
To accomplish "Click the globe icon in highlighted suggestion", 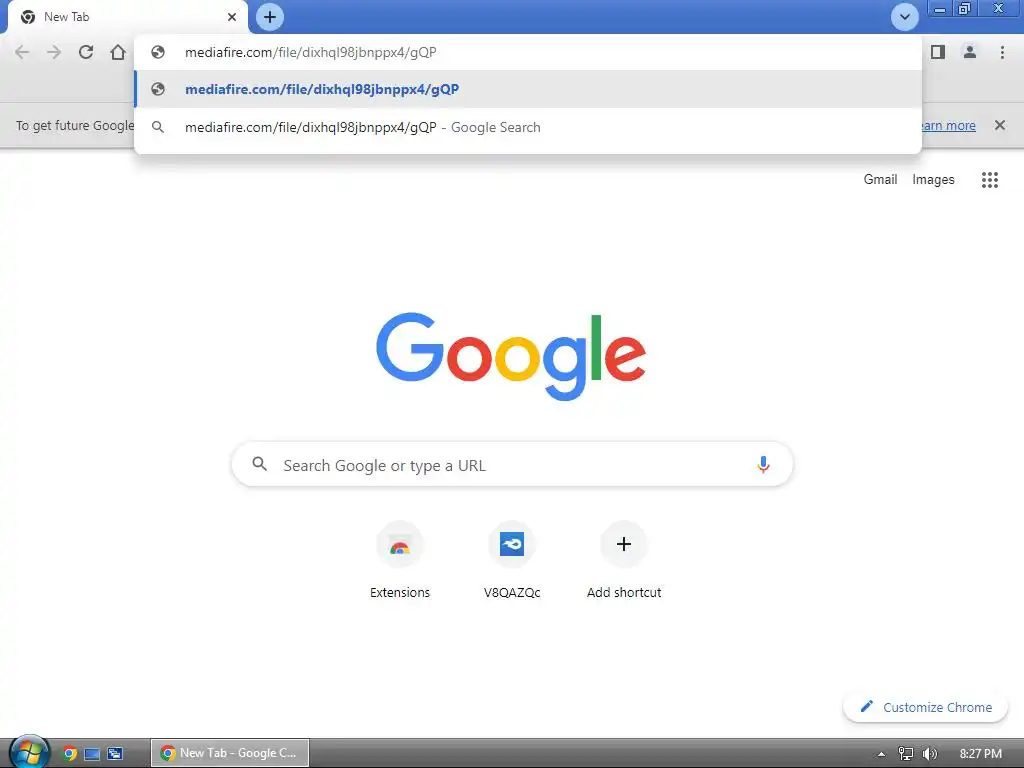I will click(x=158, y=89).
